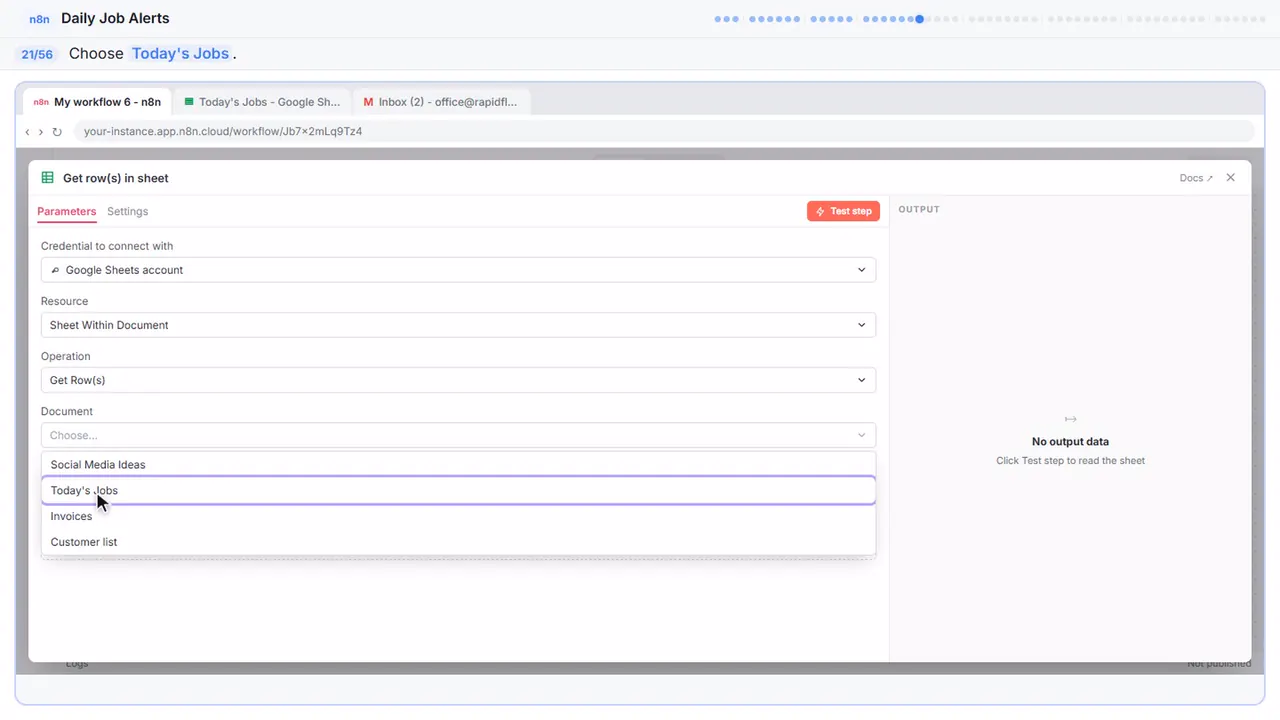Click the green Sheets icon on Today's Jobs tab
Image resolution: width=1280 pixels, height=720 pixels.
click(189, 102)
